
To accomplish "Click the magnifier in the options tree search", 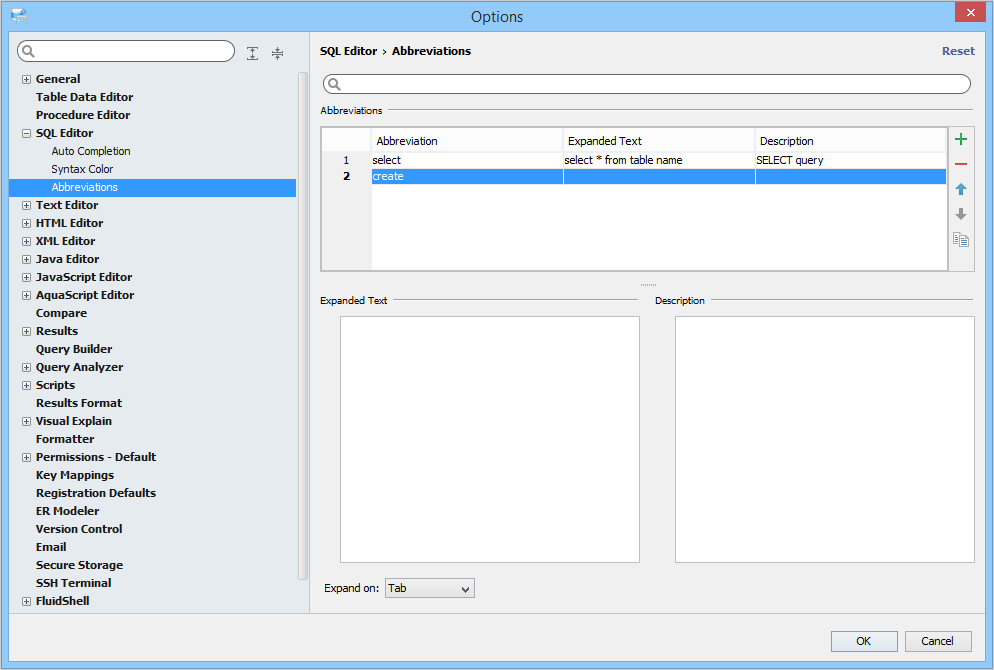I will pyautogui.click(x=29, y=51).
